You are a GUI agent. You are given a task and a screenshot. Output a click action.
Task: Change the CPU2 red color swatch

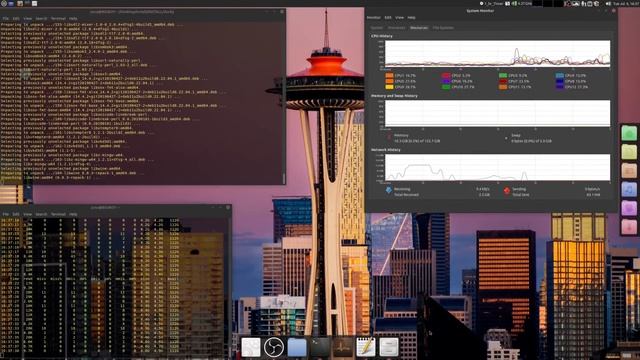pyautogui.click(x=446, y=76)
